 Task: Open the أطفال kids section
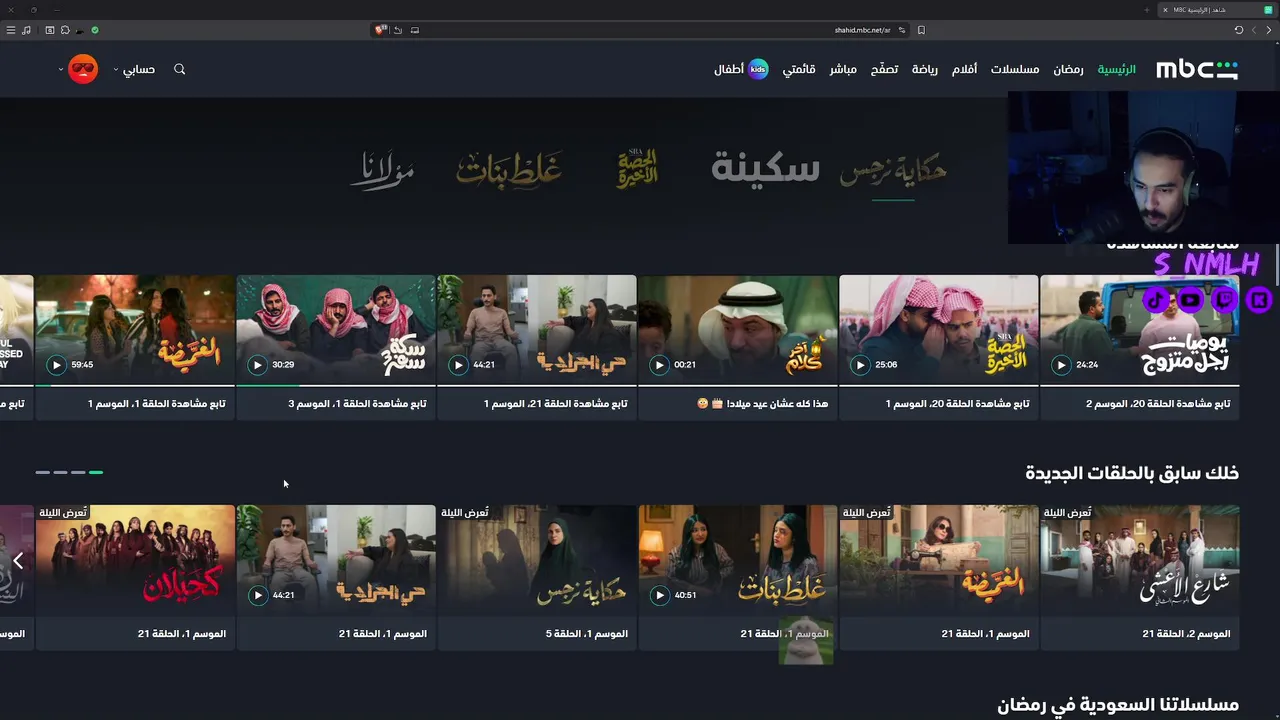[741, 69]
